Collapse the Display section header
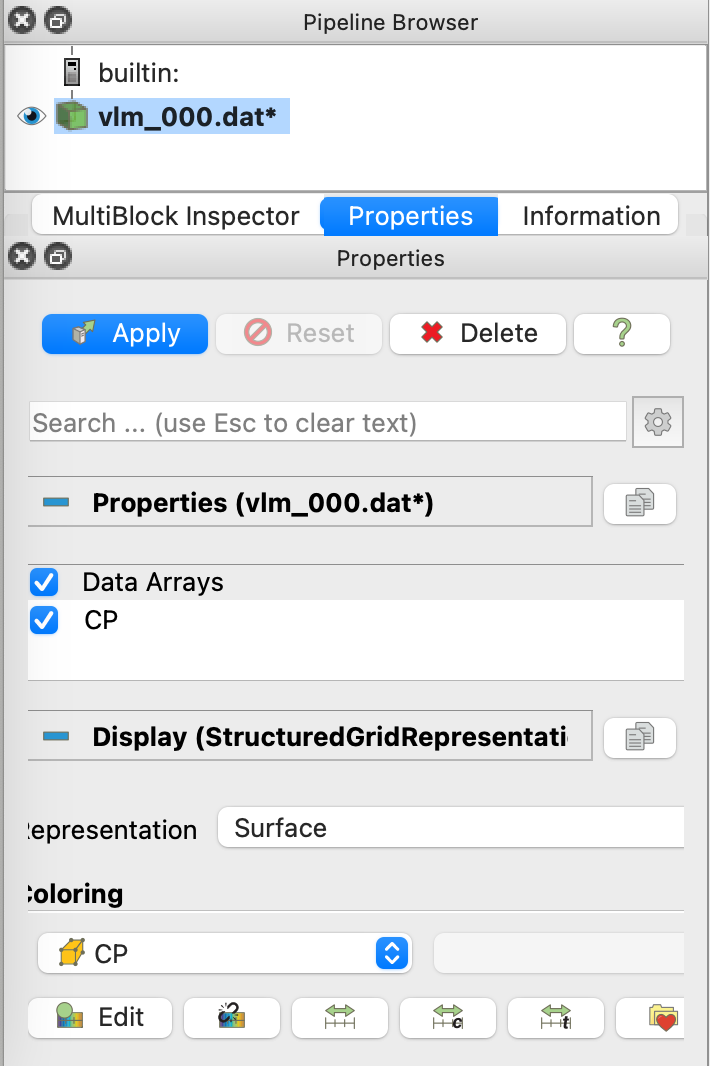 [56, 736]
